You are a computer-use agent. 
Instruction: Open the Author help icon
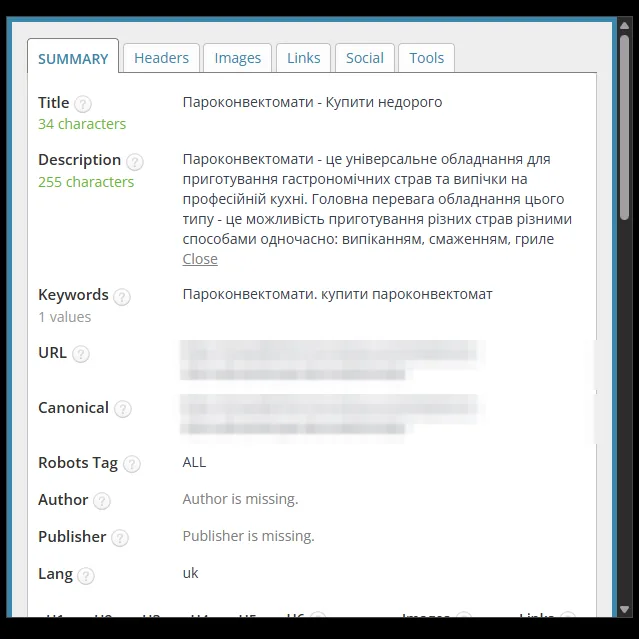(x=102, y=501)
